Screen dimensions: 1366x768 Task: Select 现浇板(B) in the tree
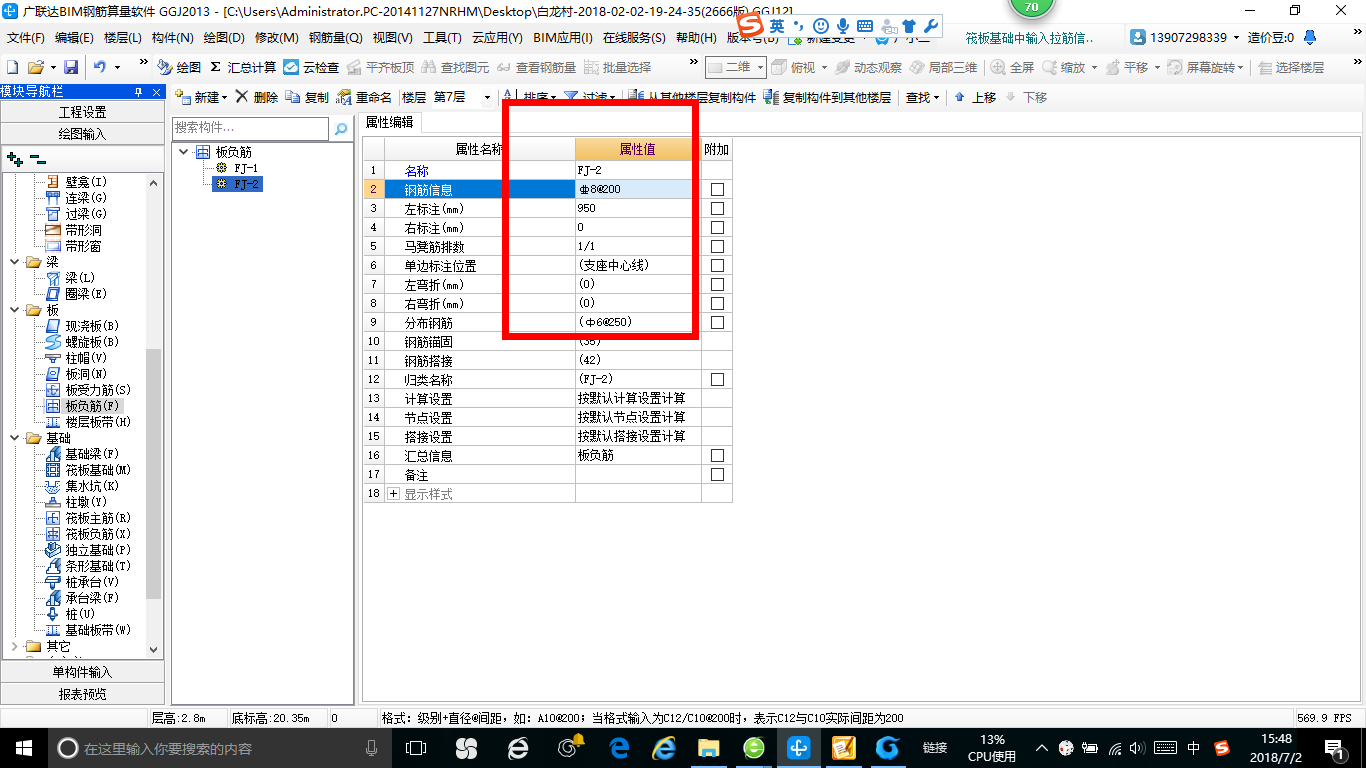[92, 326]
